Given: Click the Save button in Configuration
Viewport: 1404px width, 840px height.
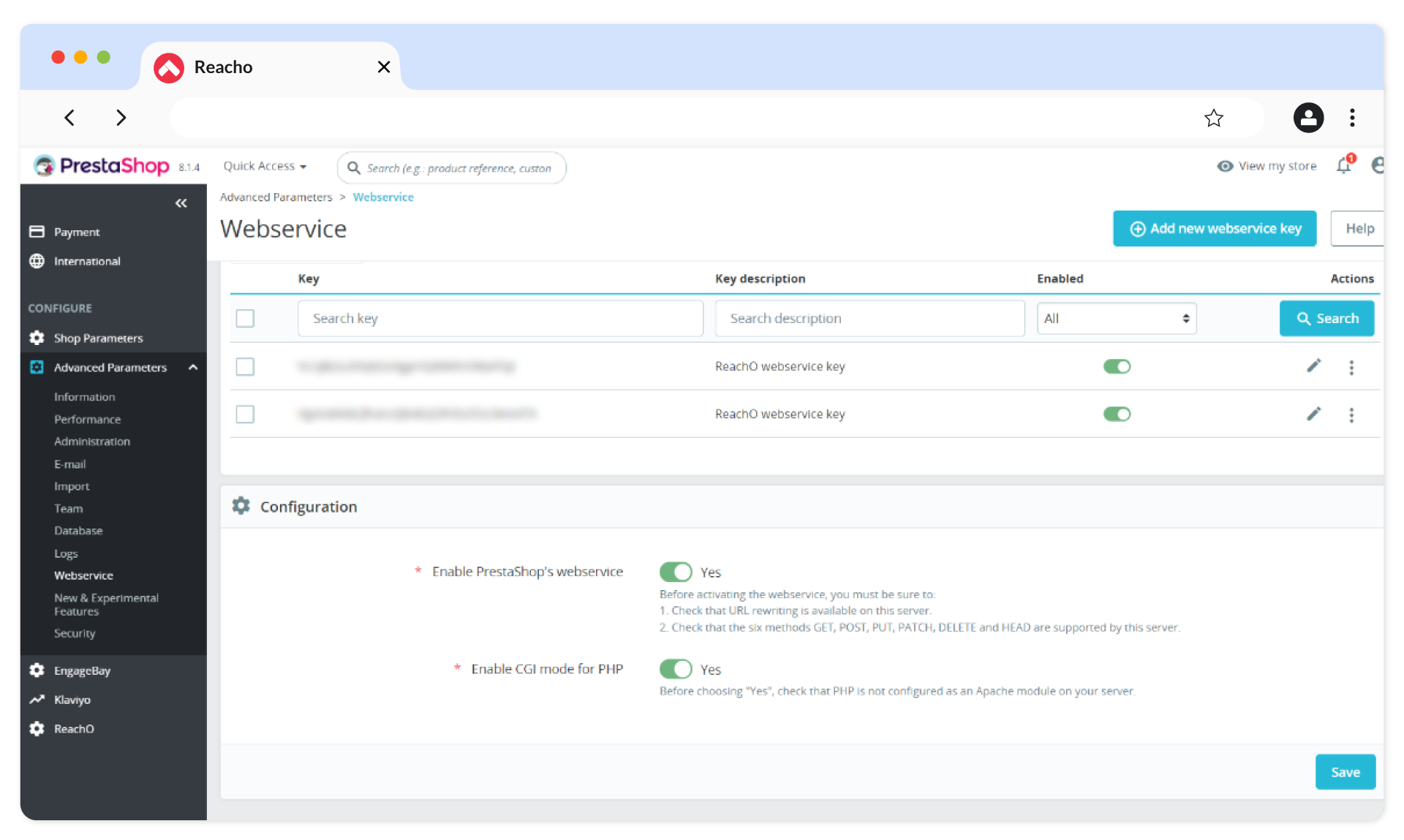Looking at the screenshot, I should pyautogui.click(x=1344, y=772).
